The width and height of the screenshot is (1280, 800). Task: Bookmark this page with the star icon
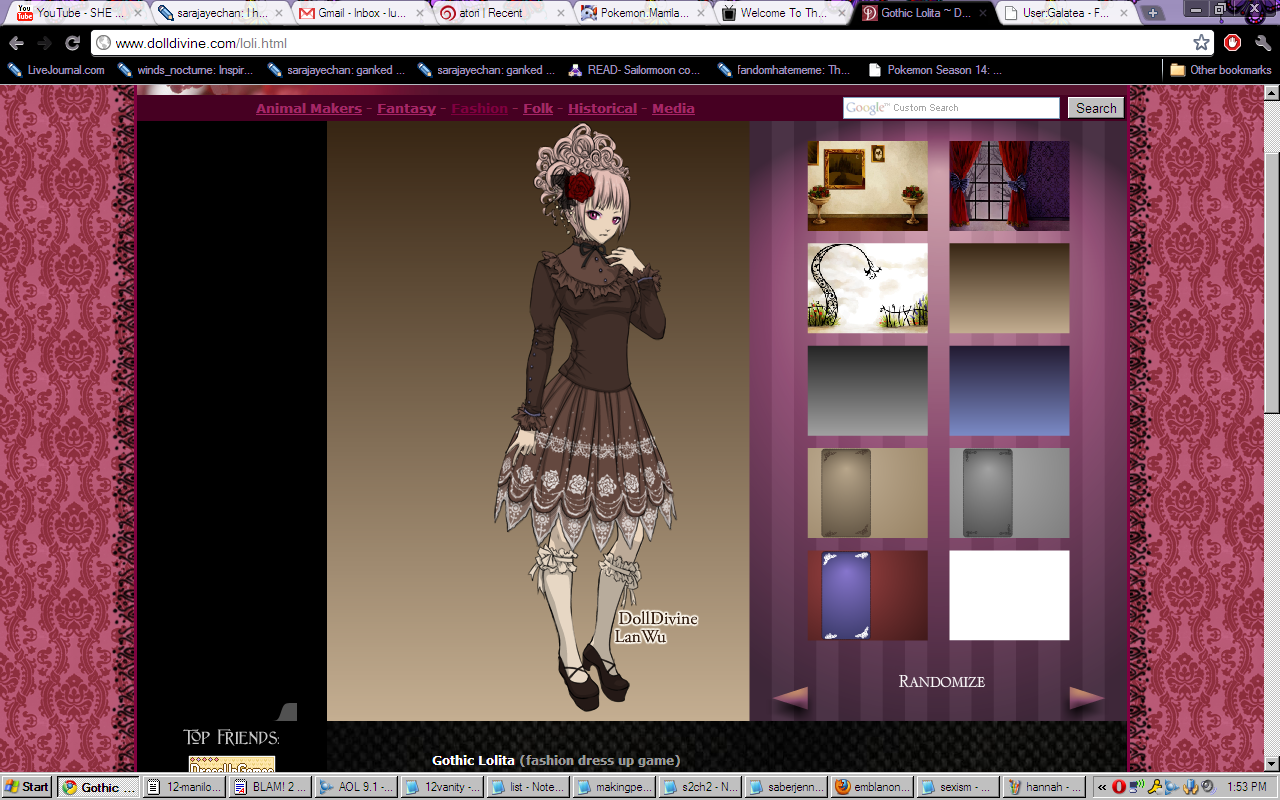pos(1201,43)
